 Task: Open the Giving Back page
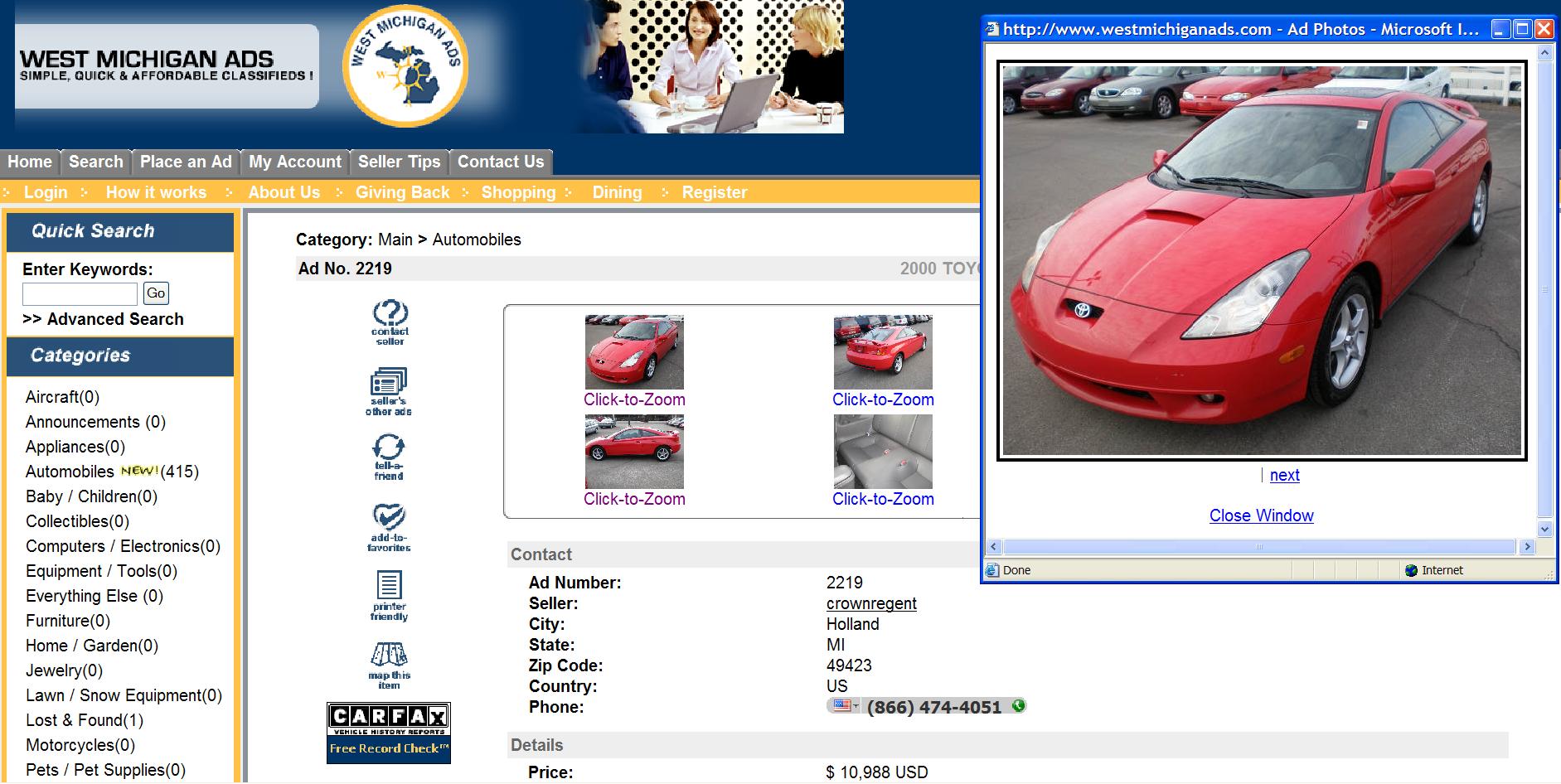[402, 192]
